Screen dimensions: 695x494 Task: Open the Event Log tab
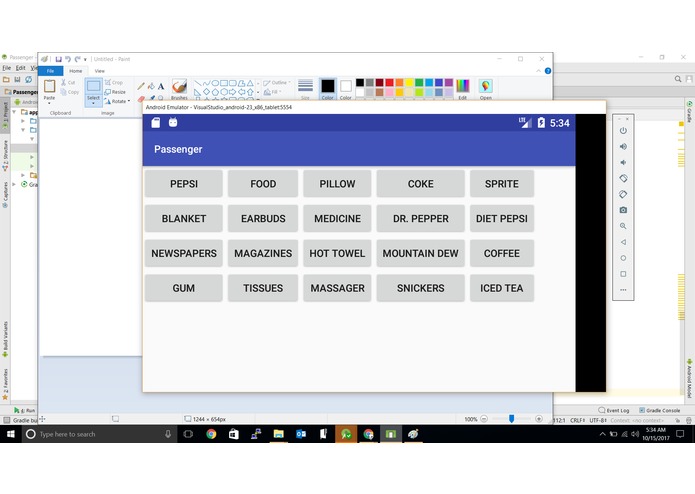[x=614, y=410]
